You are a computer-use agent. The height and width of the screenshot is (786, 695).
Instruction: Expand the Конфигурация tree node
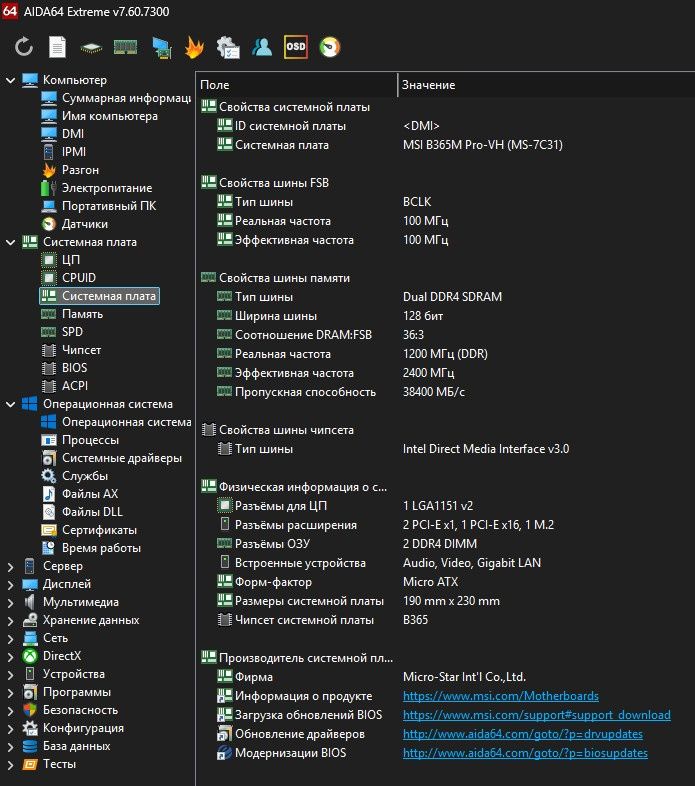11,729
